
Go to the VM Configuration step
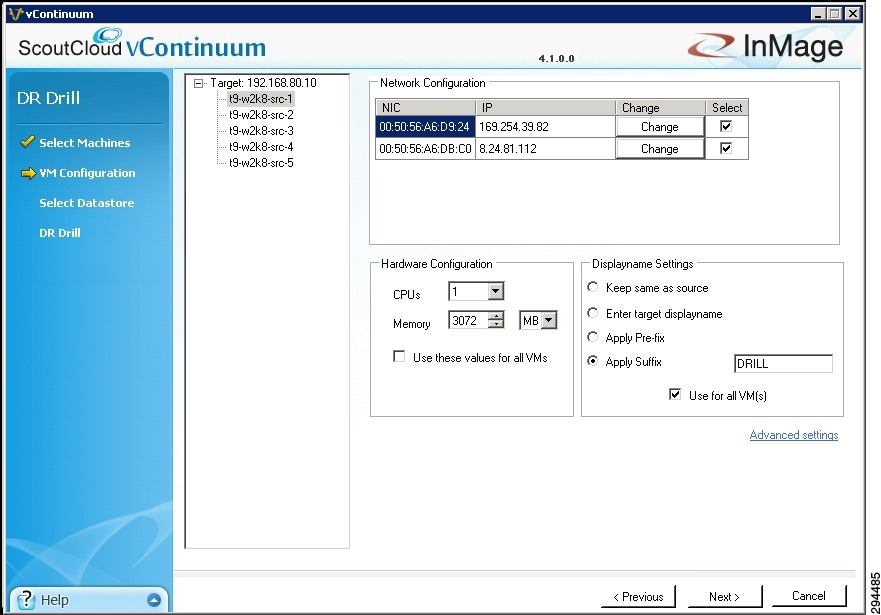click(x=87, y=173)
